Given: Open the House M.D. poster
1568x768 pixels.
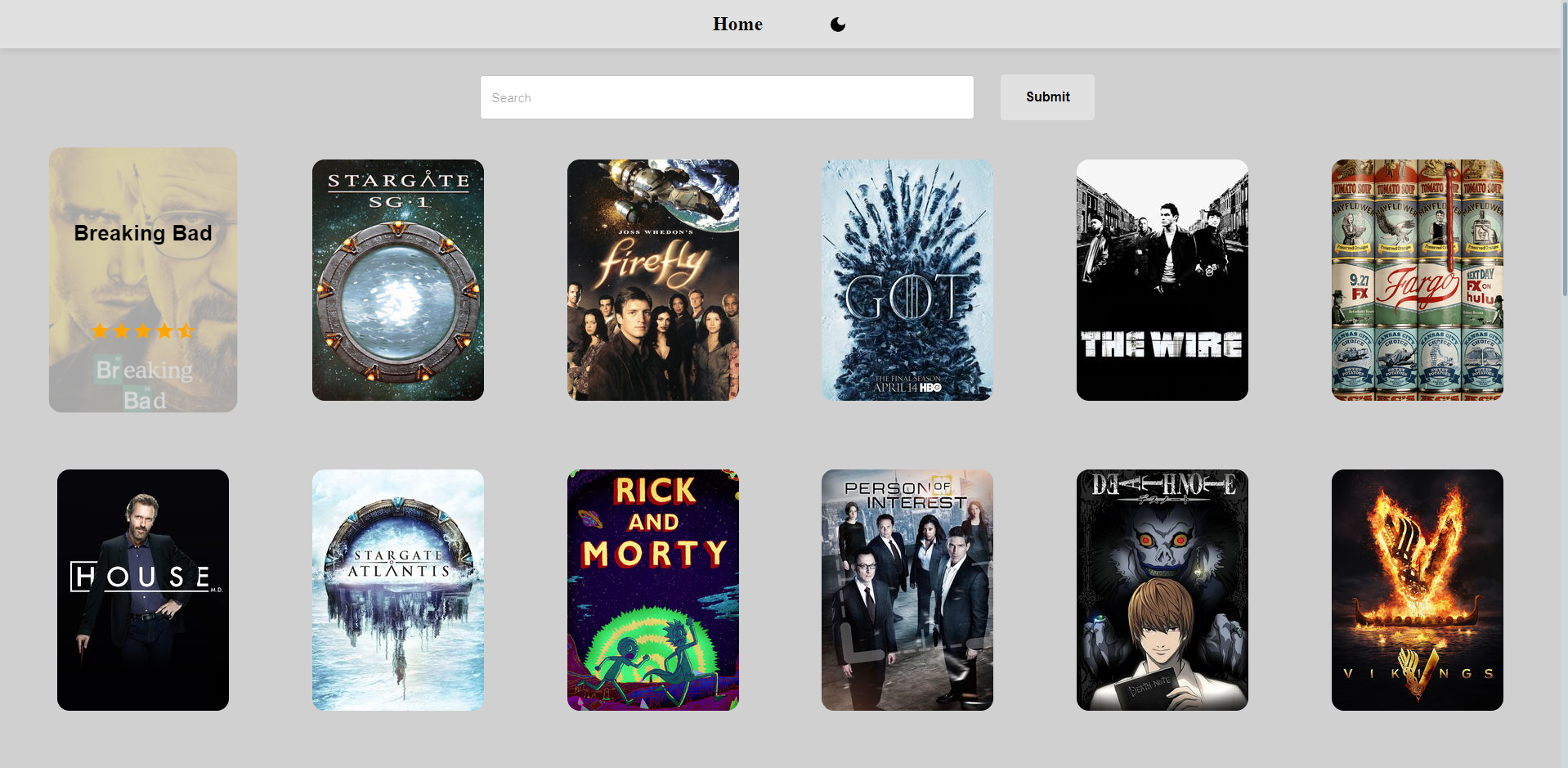Looking at the screenshot, I should point(143,590).
